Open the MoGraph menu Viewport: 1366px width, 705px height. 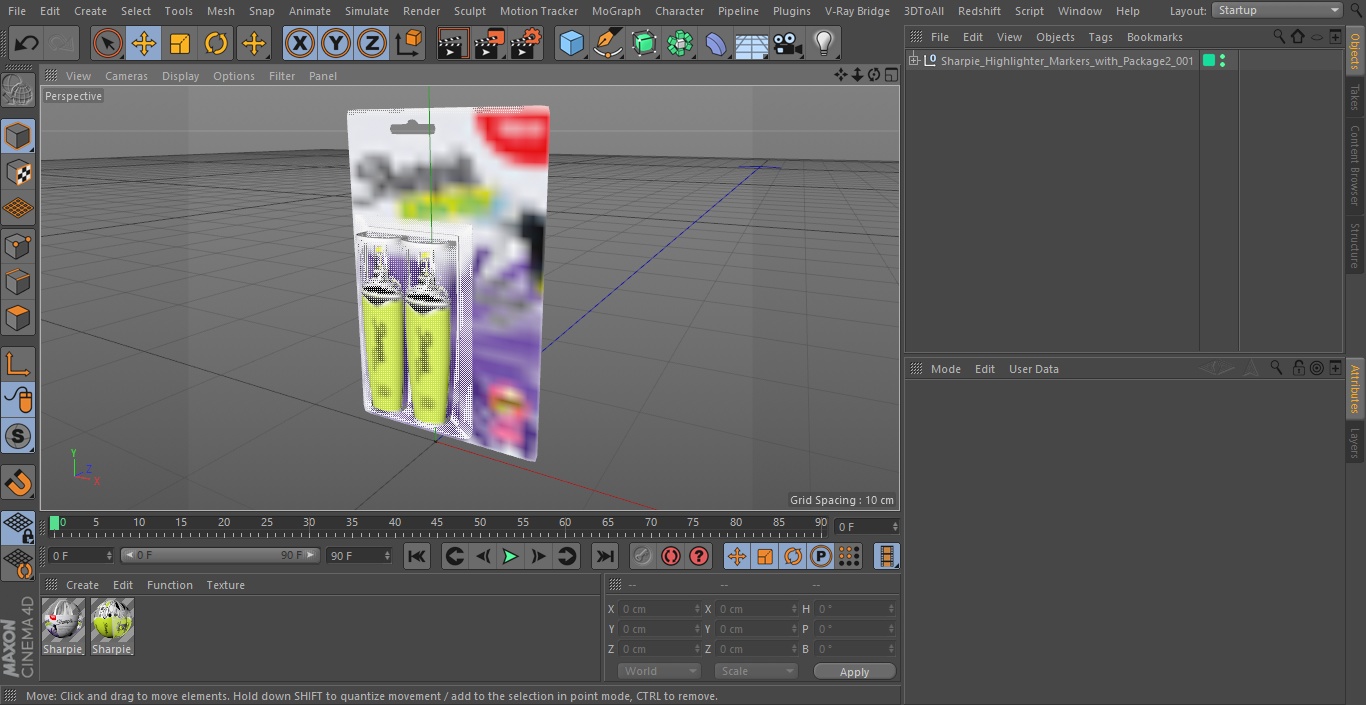tap(616, 11)
